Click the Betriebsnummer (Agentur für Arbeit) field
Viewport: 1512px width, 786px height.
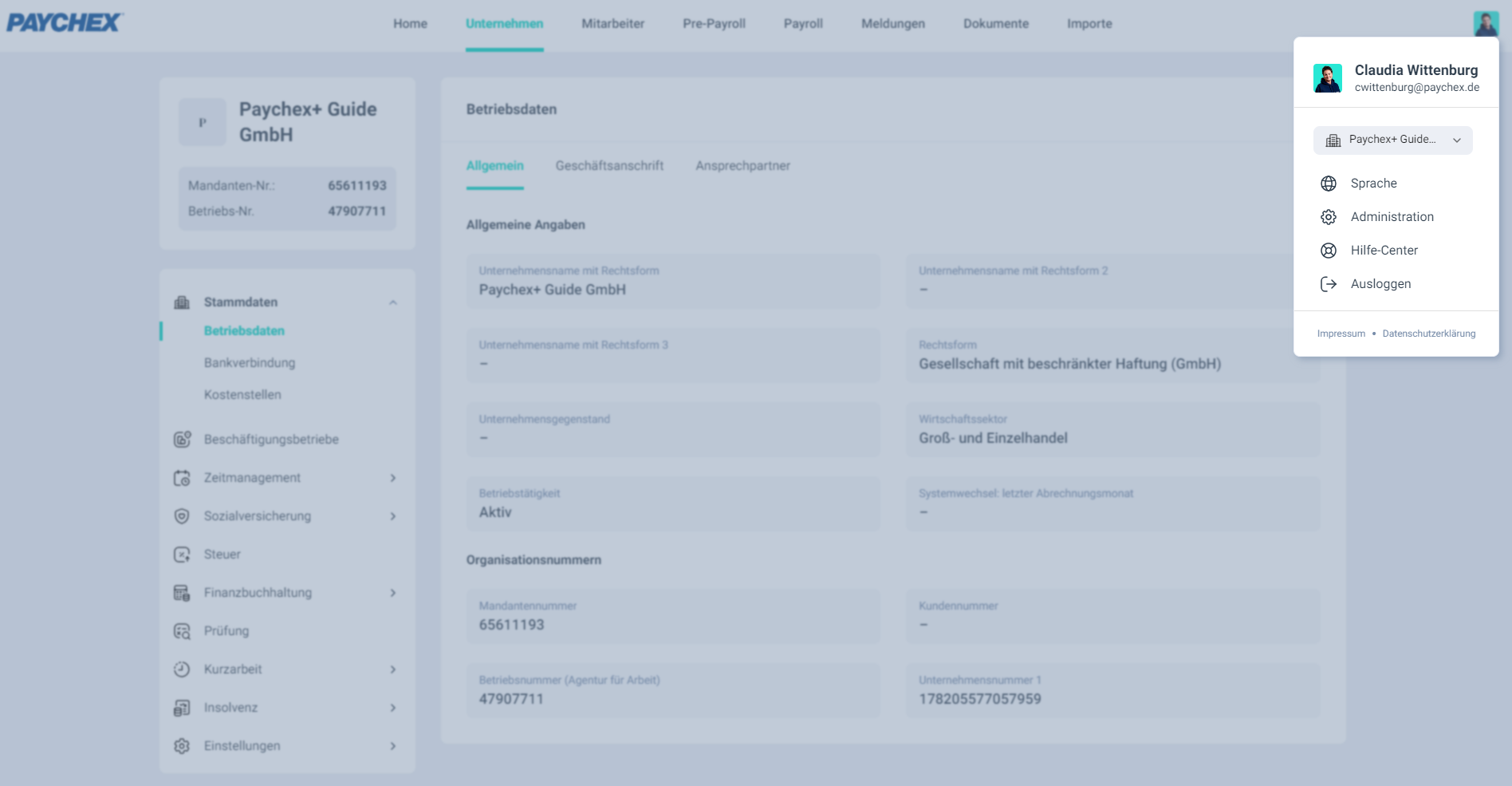(673, 691)
